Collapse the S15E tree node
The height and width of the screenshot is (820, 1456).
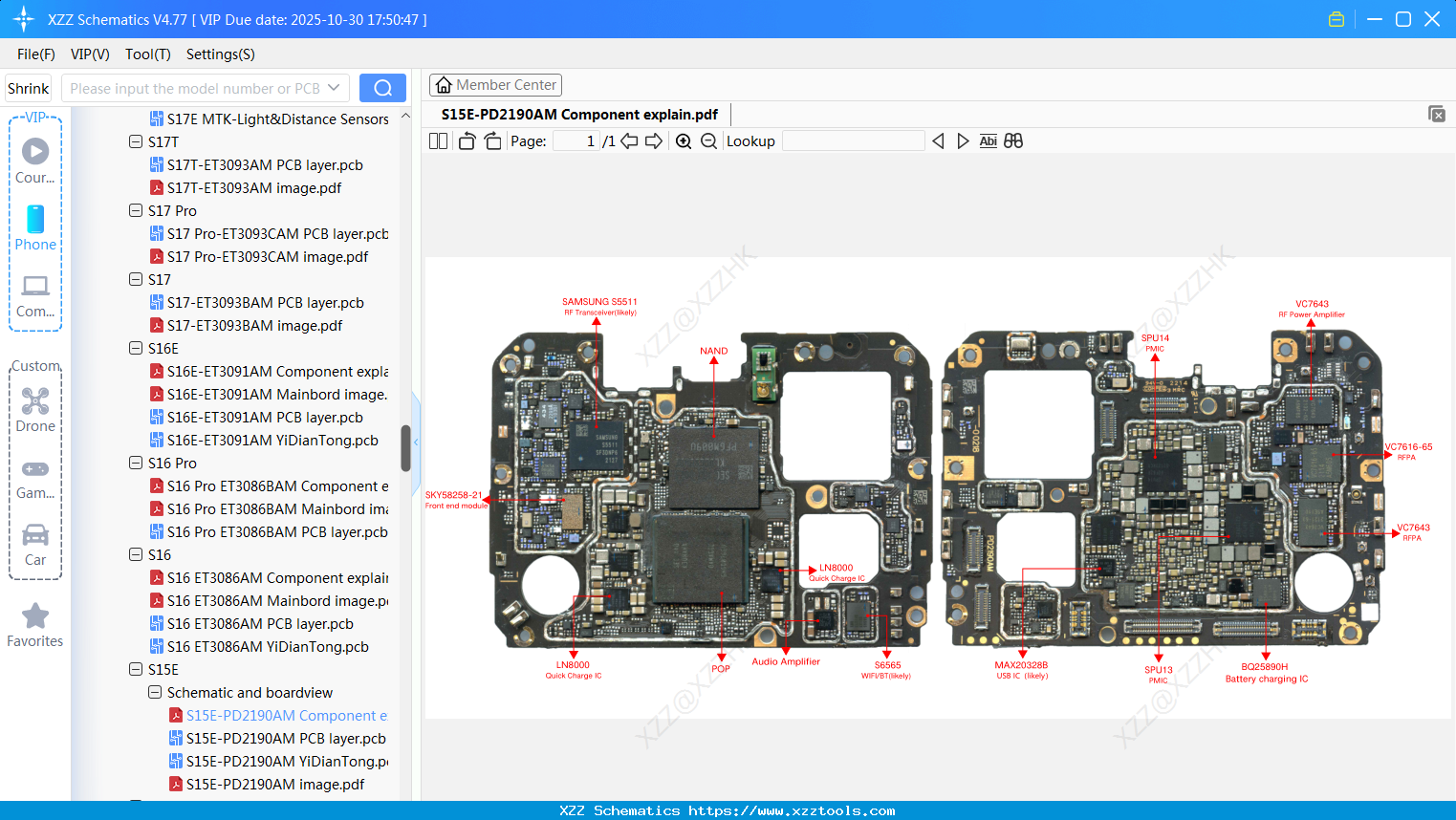(x=135, y=669)
